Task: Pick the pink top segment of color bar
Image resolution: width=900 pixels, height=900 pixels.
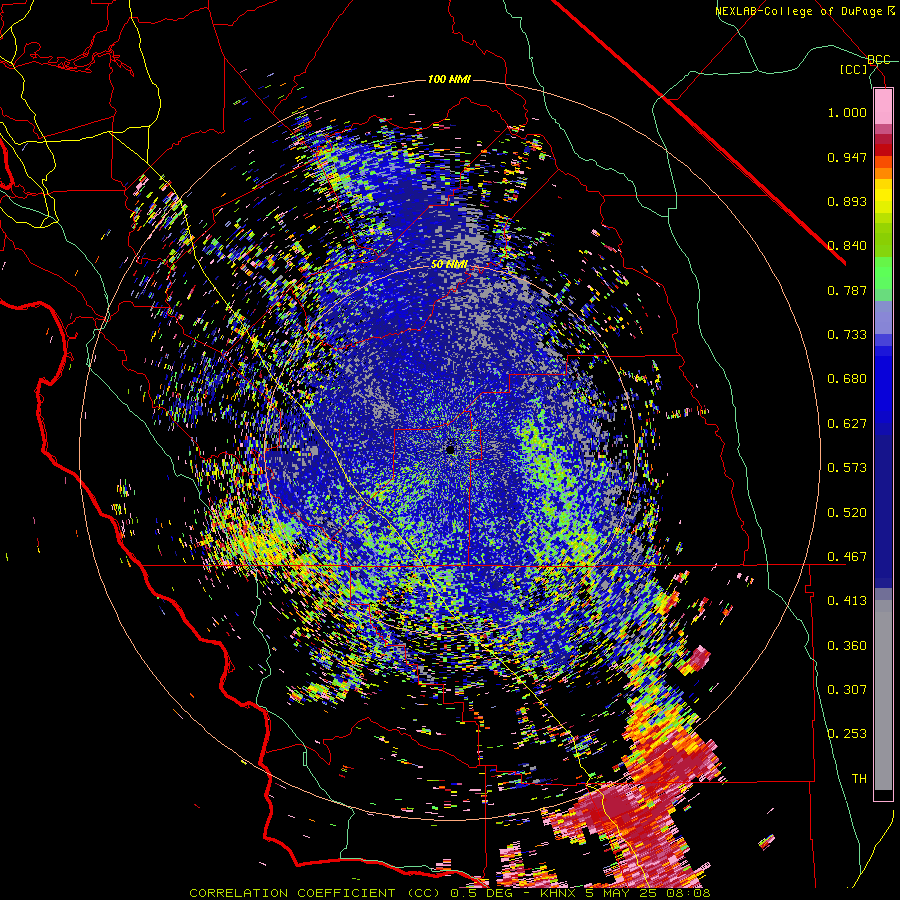Action: point(883,107)
